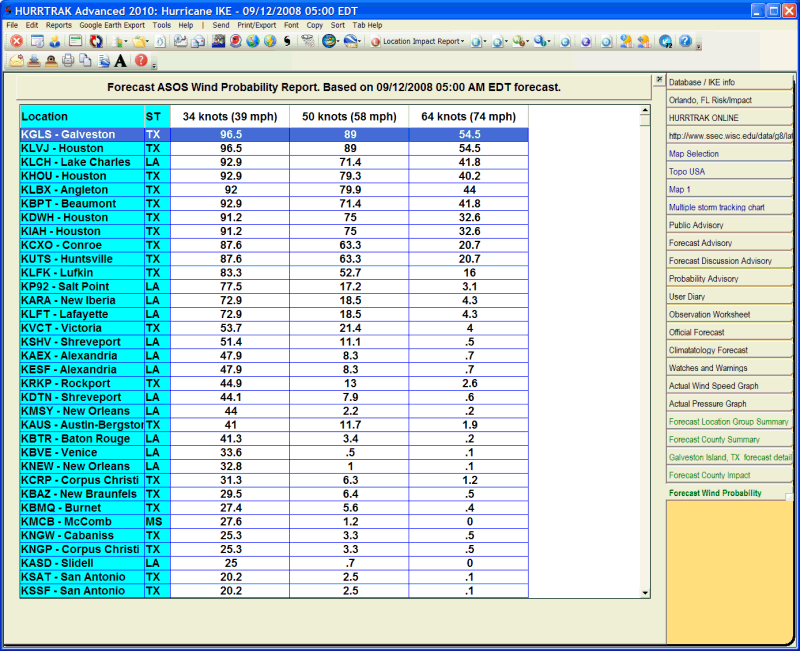Click the red X icon in the toolbar
The height and width of the screenshot is (651, 800).
17,41
